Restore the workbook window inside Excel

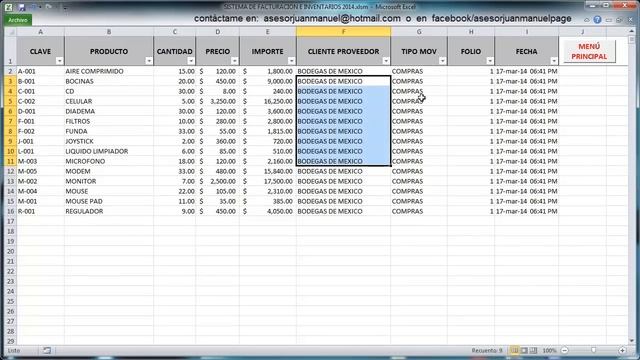[619, 20]
